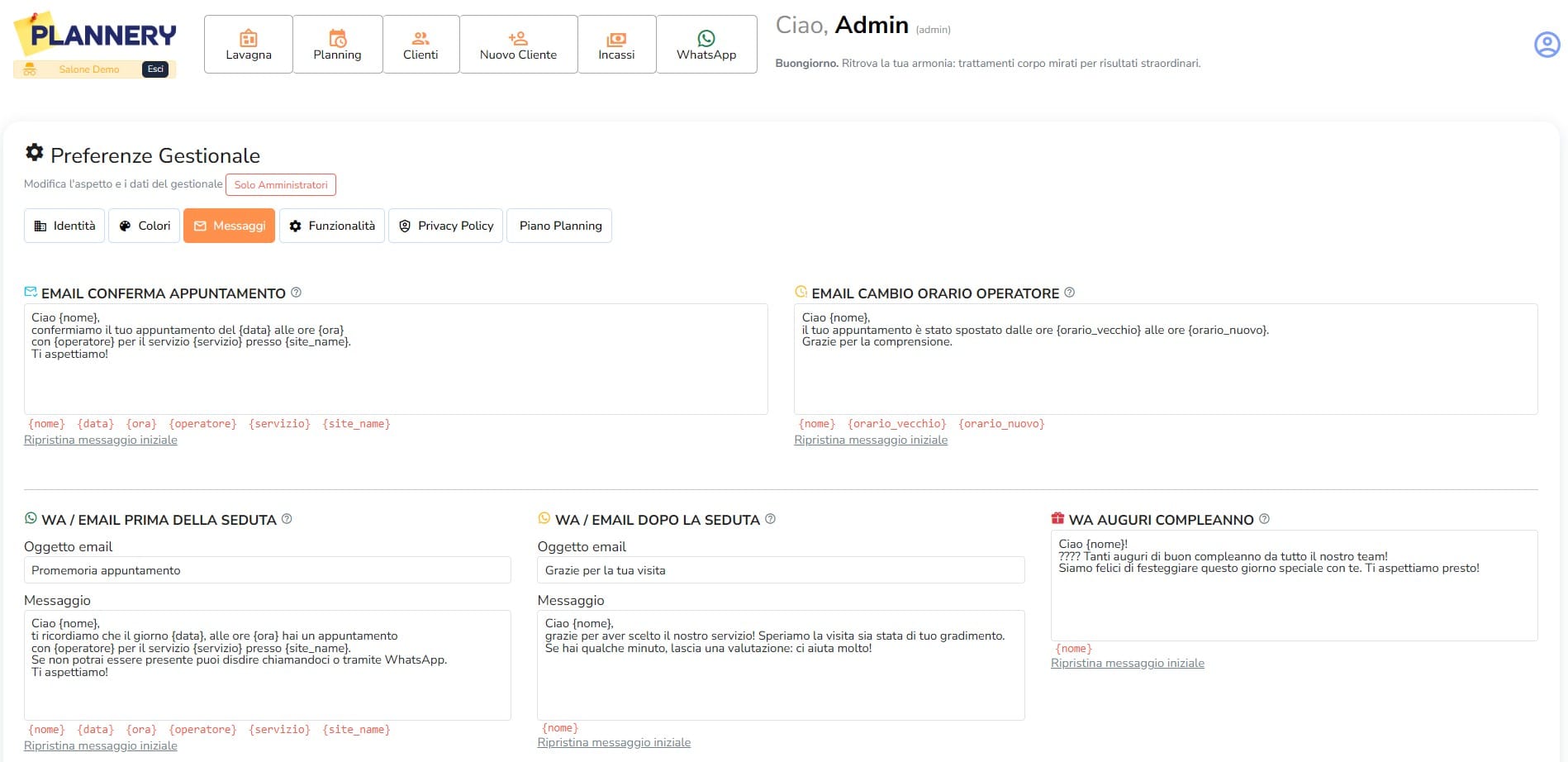Insert the {orario_vecchio} placeholder tag
Viewport: 1568px width, 762px height.
(x=897, y=424)
